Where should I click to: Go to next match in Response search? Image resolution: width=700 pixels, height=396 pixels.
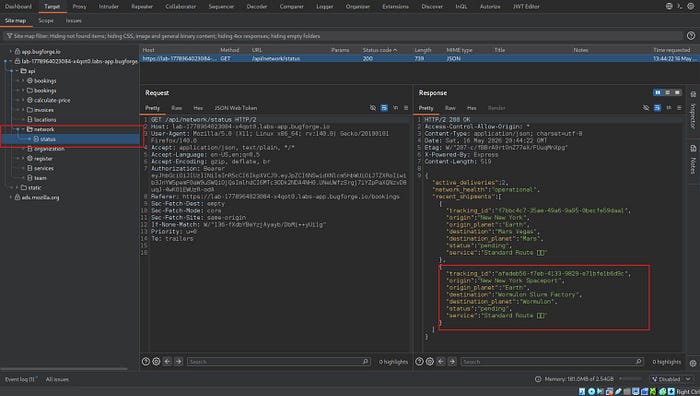(452, 362)
